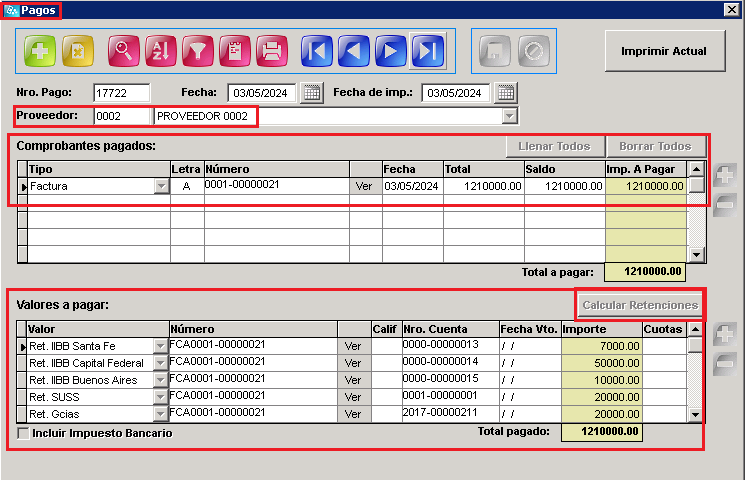Image resolution: width=745 pixels, height=480 pixels.
Task: Click valores scrollbar up arrow
Action: 696,329
